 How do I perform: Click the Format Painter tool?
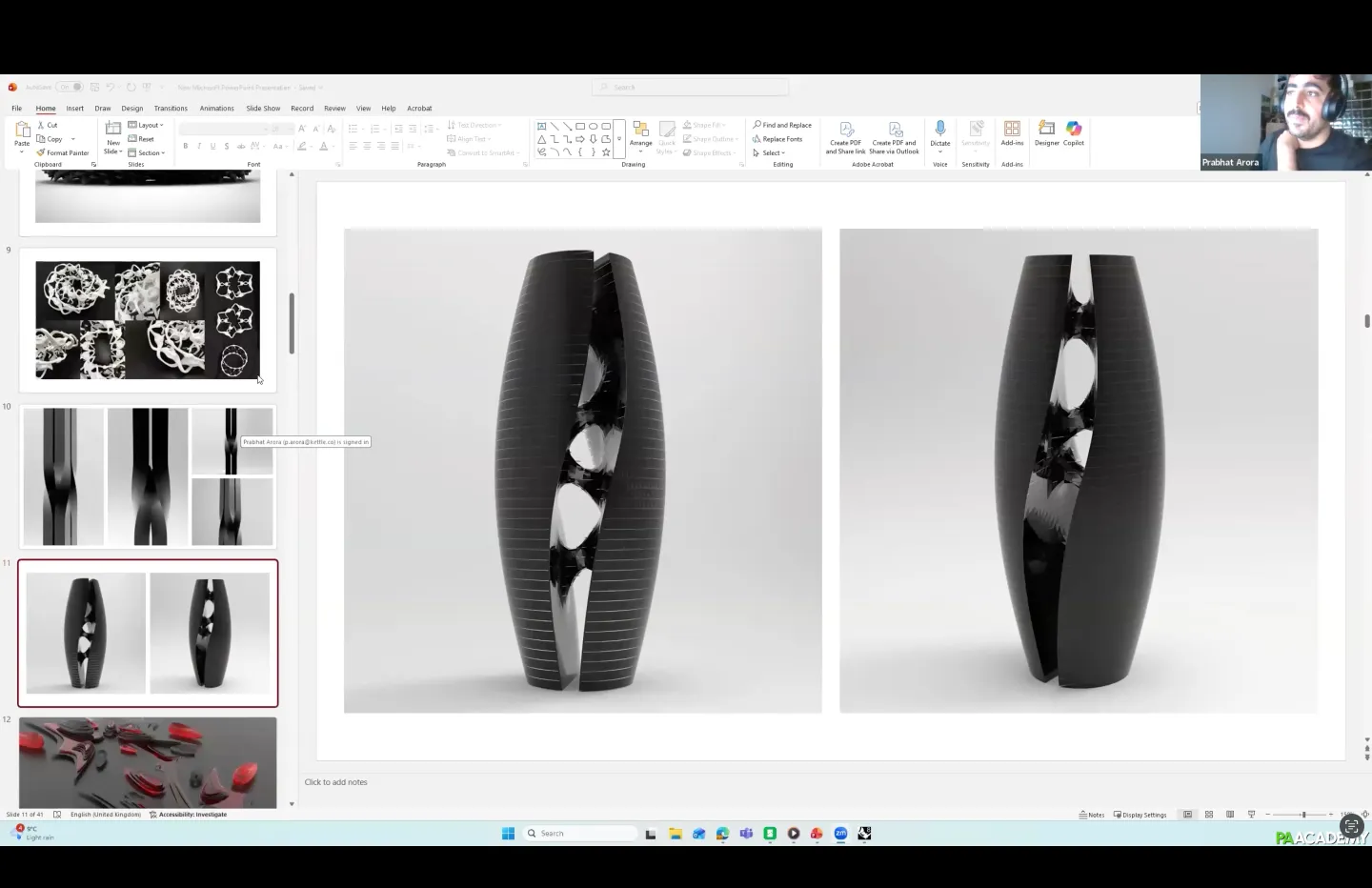[x=63, y=152]
